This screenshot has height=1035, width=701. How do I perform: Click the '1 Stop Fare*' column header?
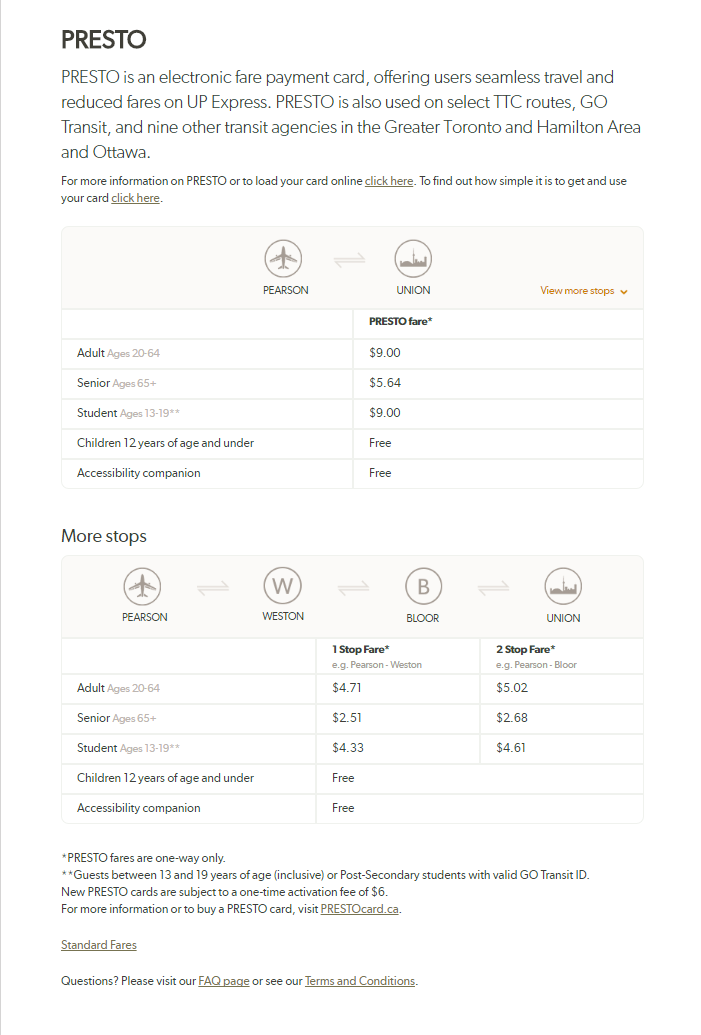click(360, 649)
